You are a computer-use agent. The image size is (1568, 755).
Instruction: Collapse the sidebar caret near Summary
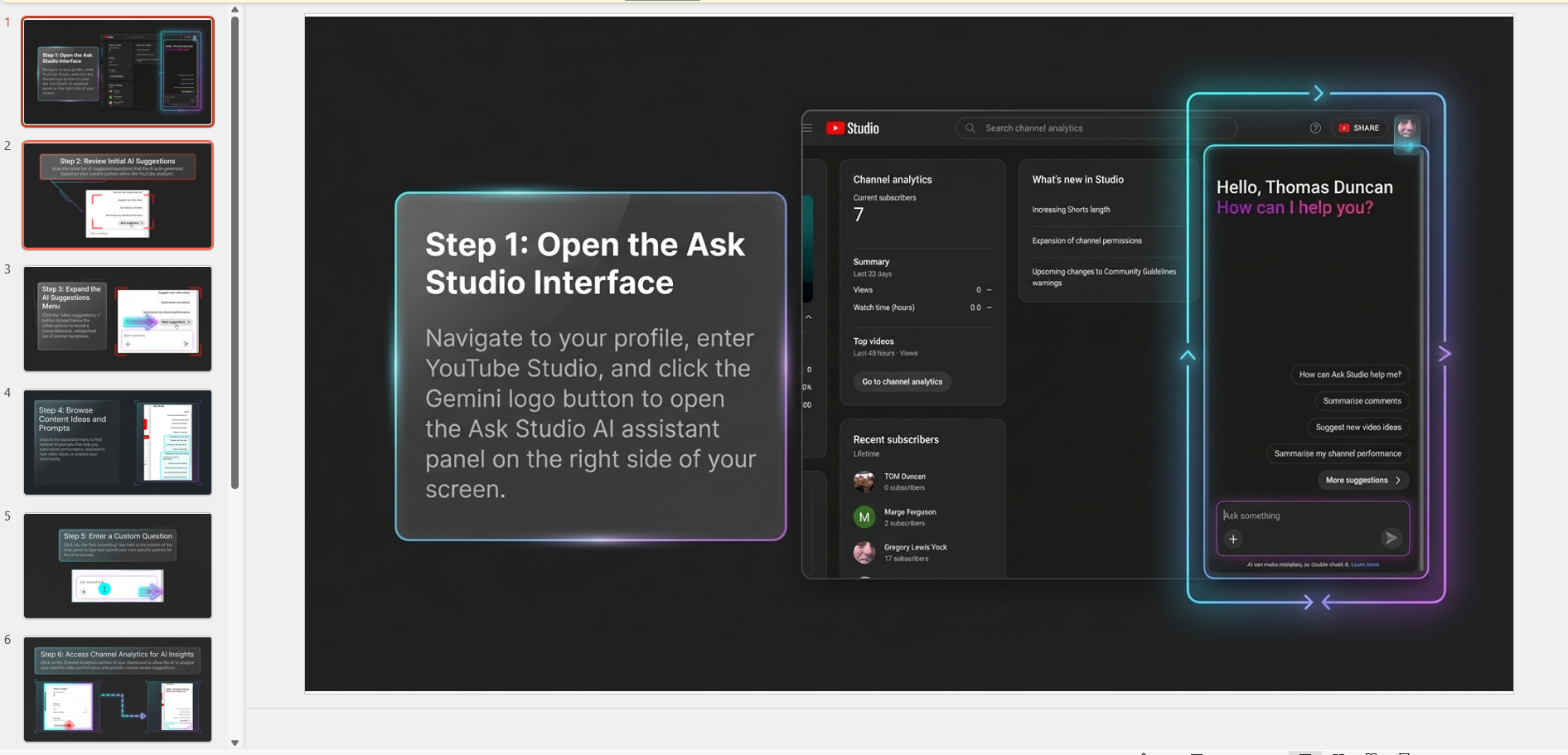tap(809, 317)
